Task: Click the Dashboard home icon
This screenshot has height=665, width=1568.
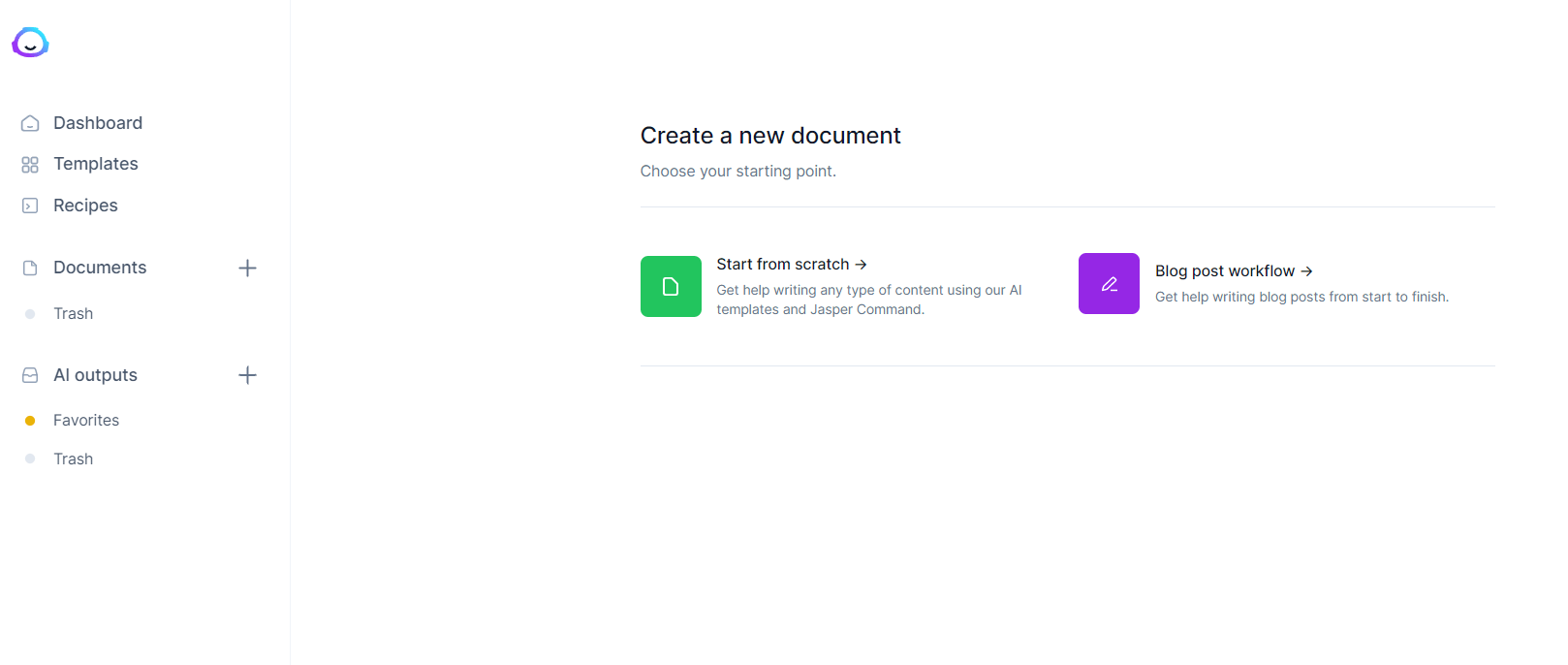Action: point(30,123)
